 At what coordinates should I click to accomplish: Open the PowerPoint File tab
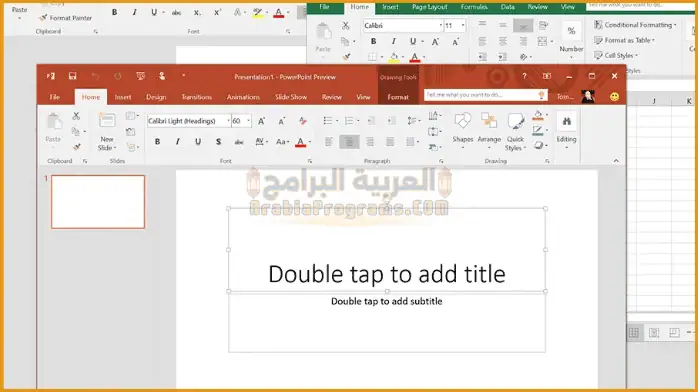coord(55,97)
